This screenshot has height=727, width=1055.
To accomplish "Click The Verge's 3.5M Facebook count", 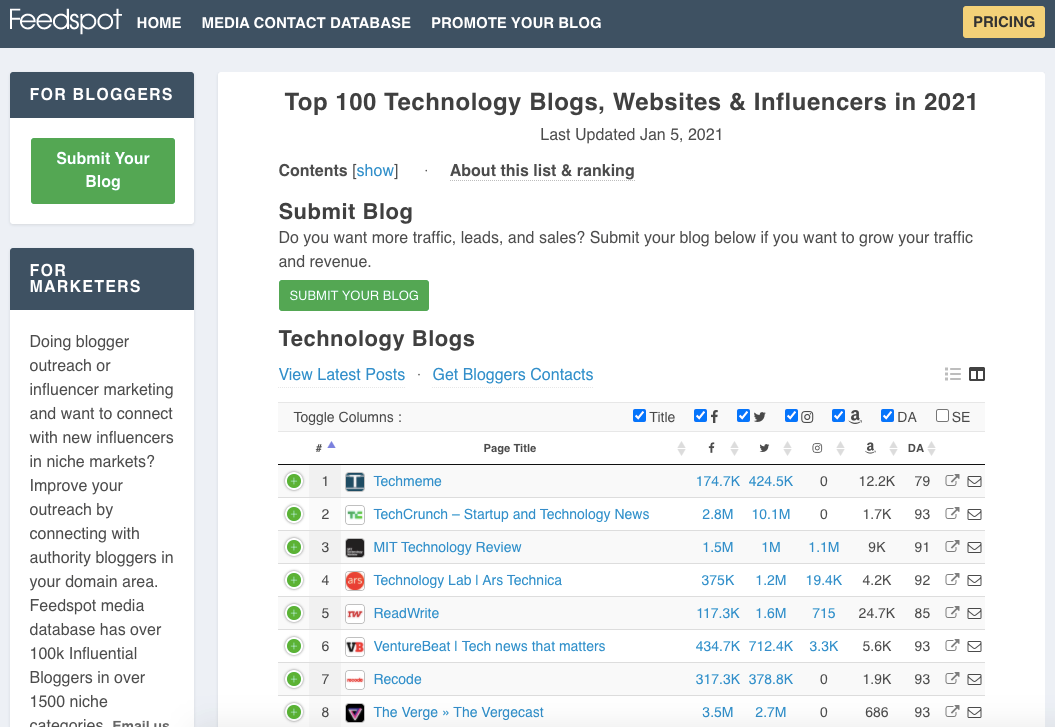I will [x=717, y=712].
